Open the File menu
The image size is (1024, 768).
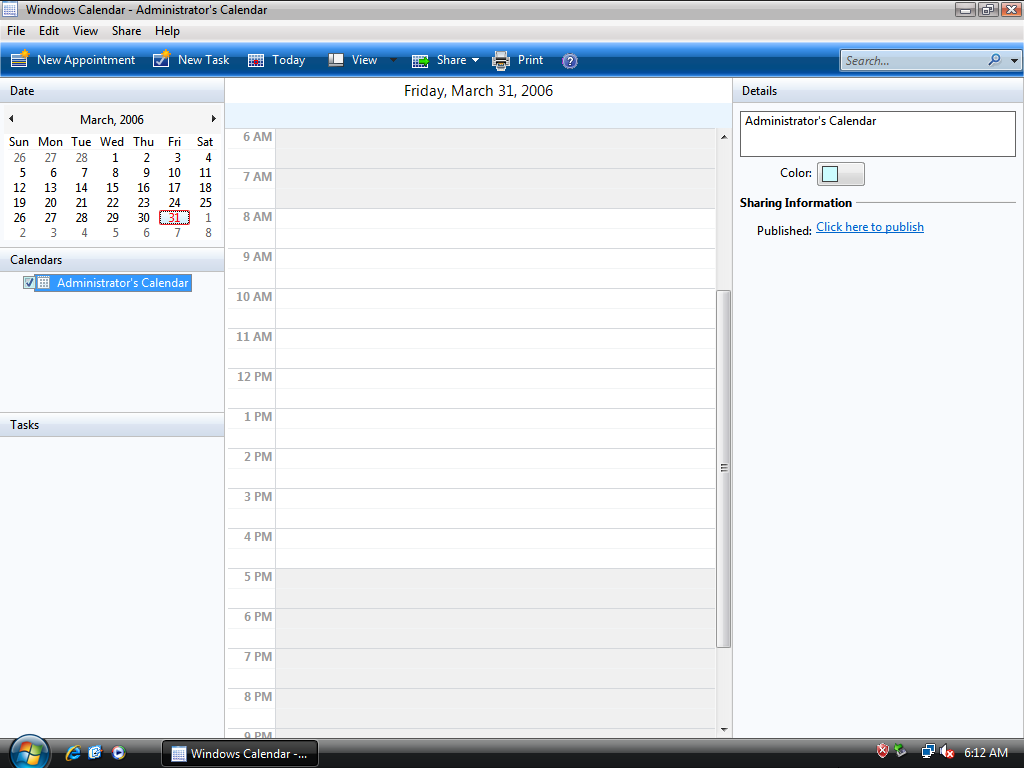16,31
